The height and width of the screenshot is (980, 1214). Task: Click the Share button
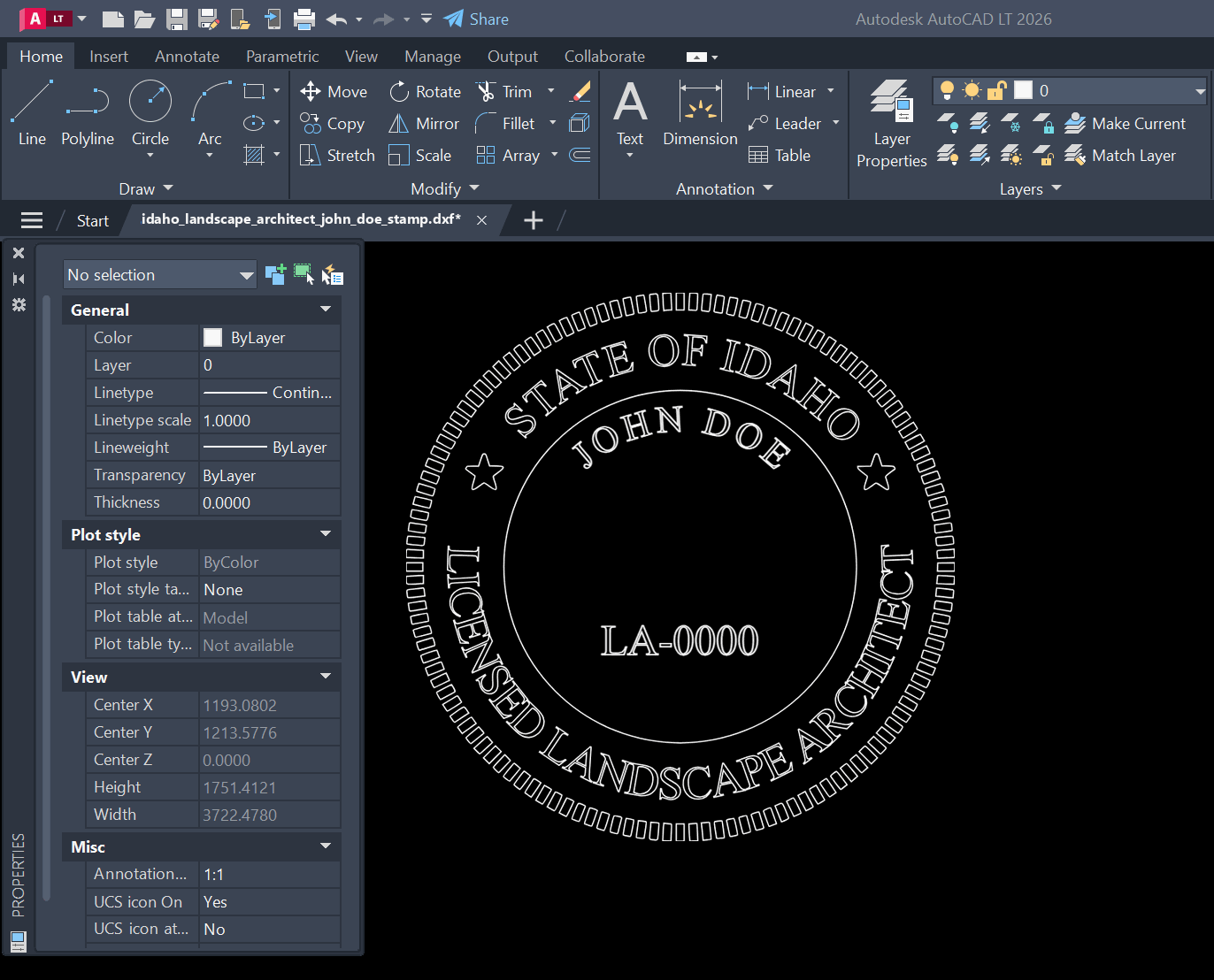click(x=476, y=19)
